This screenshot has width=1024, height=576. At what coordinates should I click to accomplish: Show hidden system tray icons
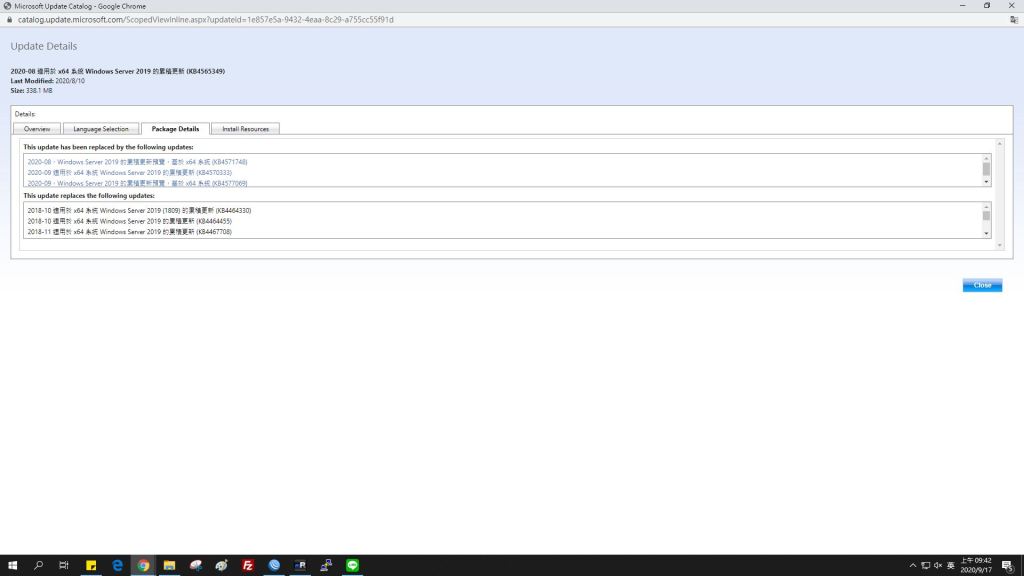point(913,565)
